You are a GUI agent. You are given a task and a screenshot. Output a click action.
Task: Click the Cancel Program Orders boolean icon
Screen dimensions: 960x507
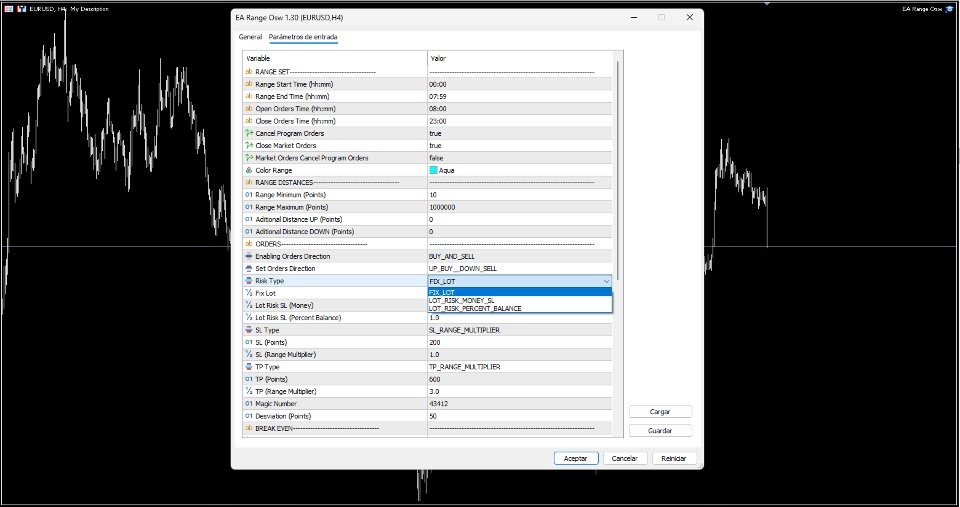click(249, 133)
